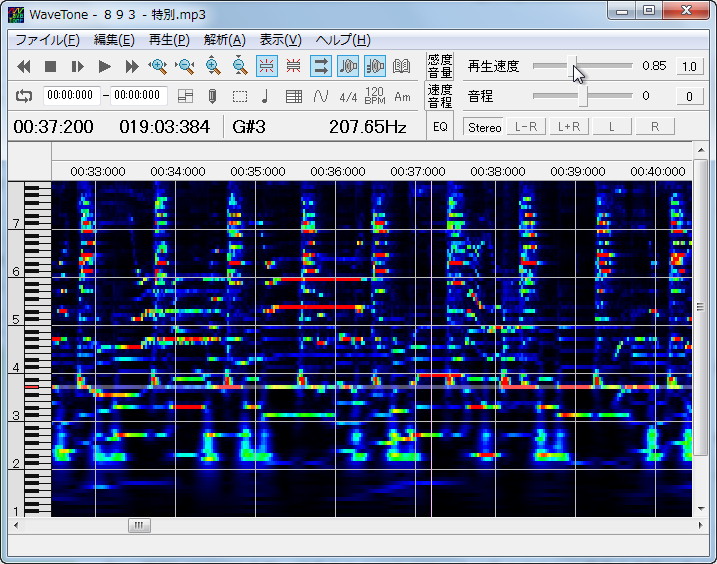
Task: Open the 表示(V) menu
Action: (x=280, y=40)
